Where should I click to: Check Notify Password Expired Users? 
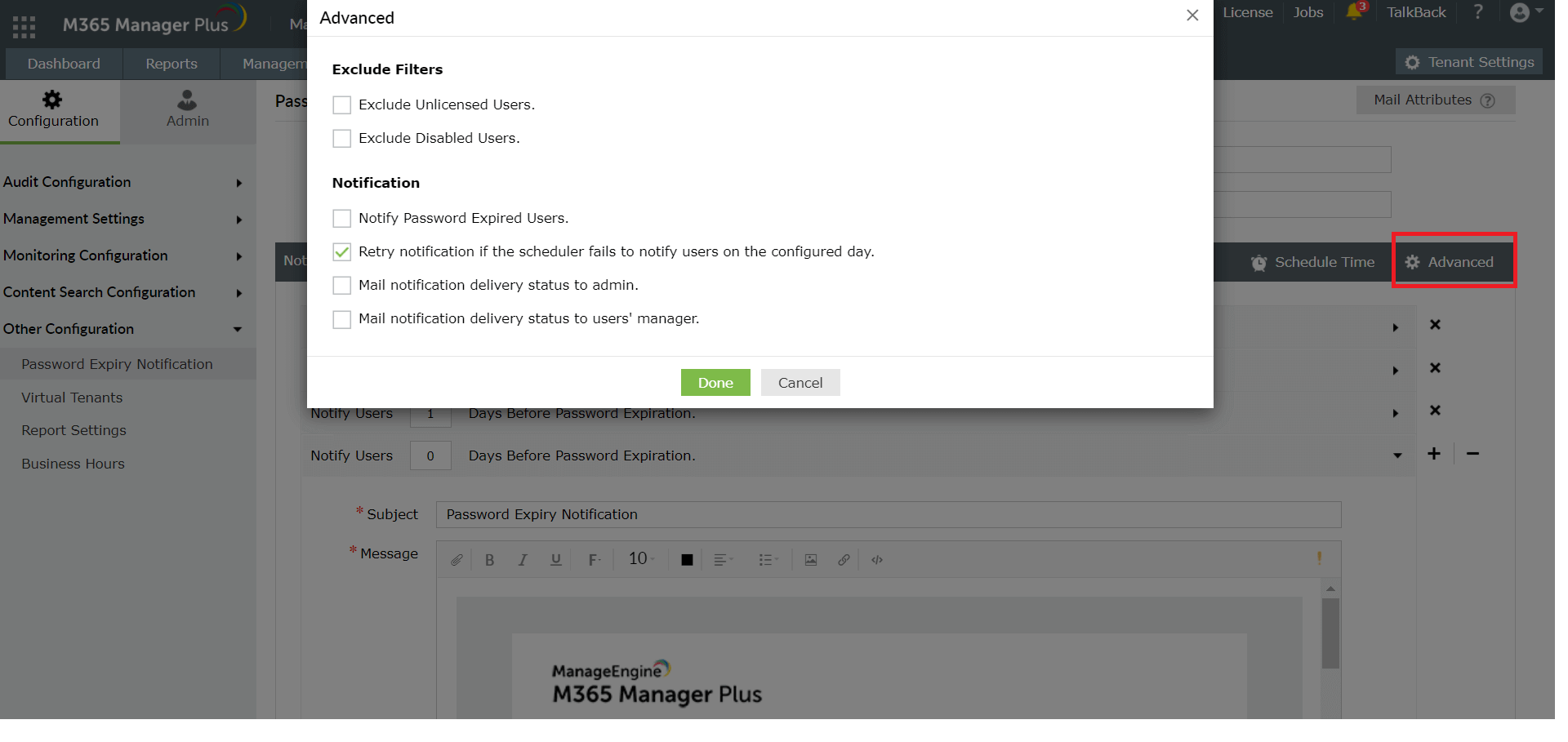(x=342, y=219)
